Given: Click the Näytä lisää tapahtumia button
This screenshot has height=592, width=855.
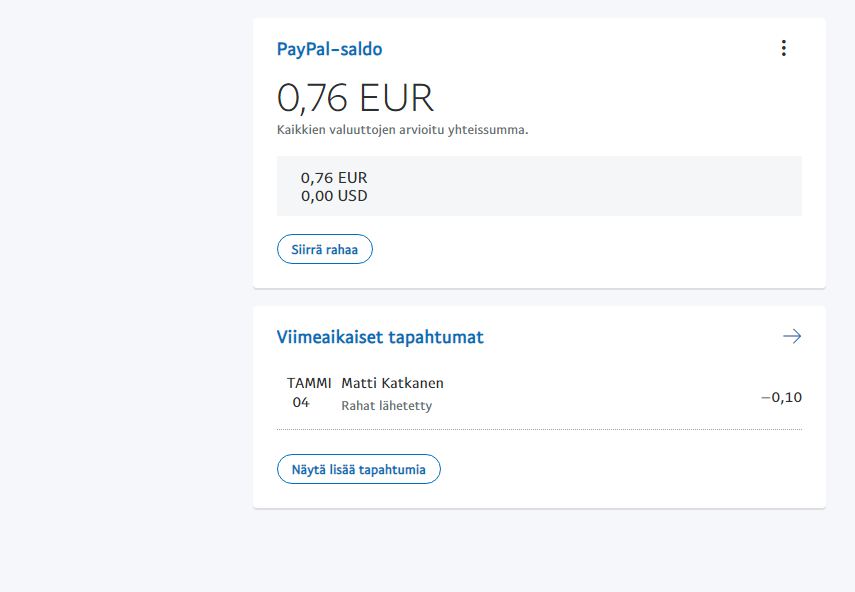Looking at the screenshot, I should tap(358, 469).
